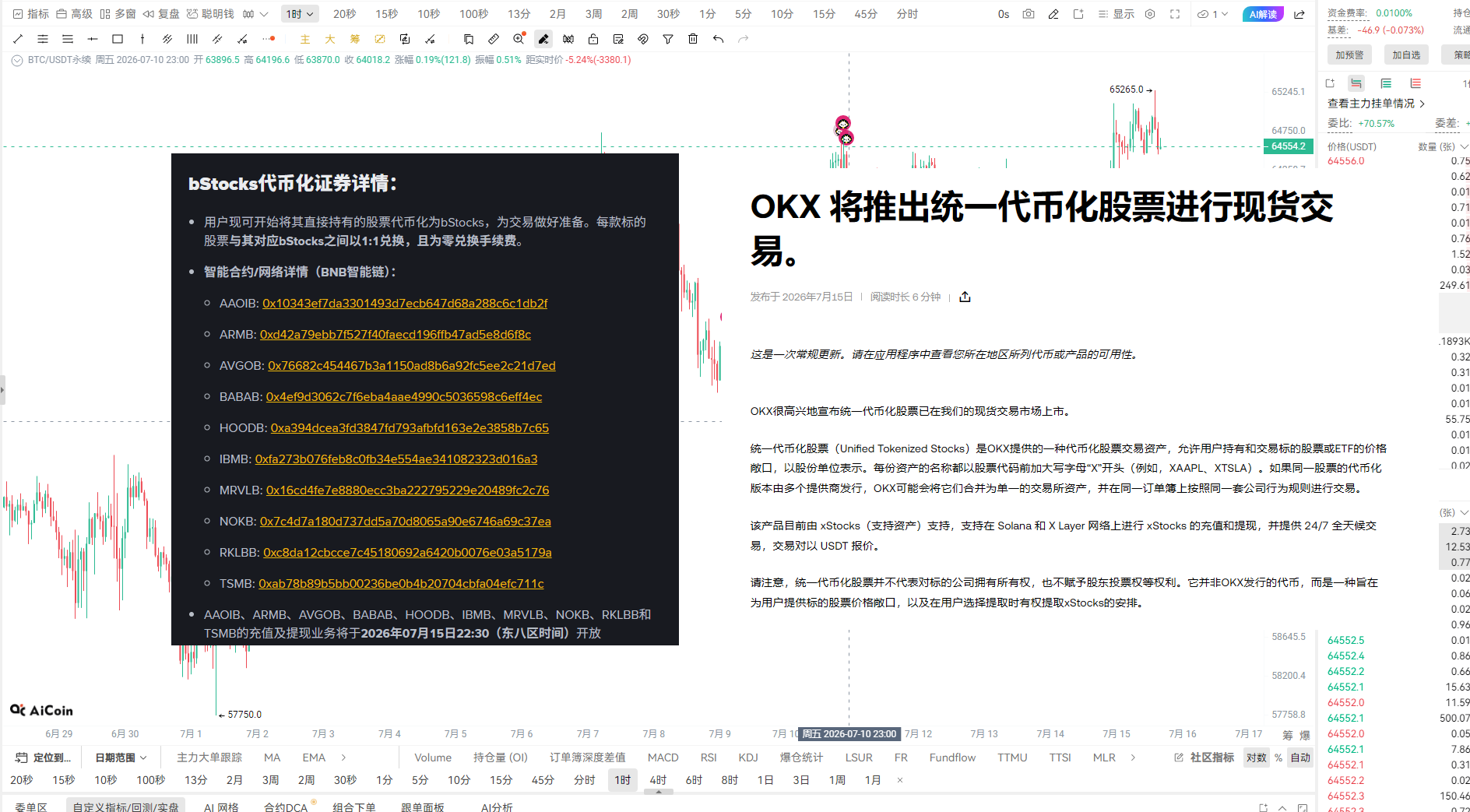Screen dimensions: 1470x812
Task: Click the article share upload icon
Action: click(965, 297)
